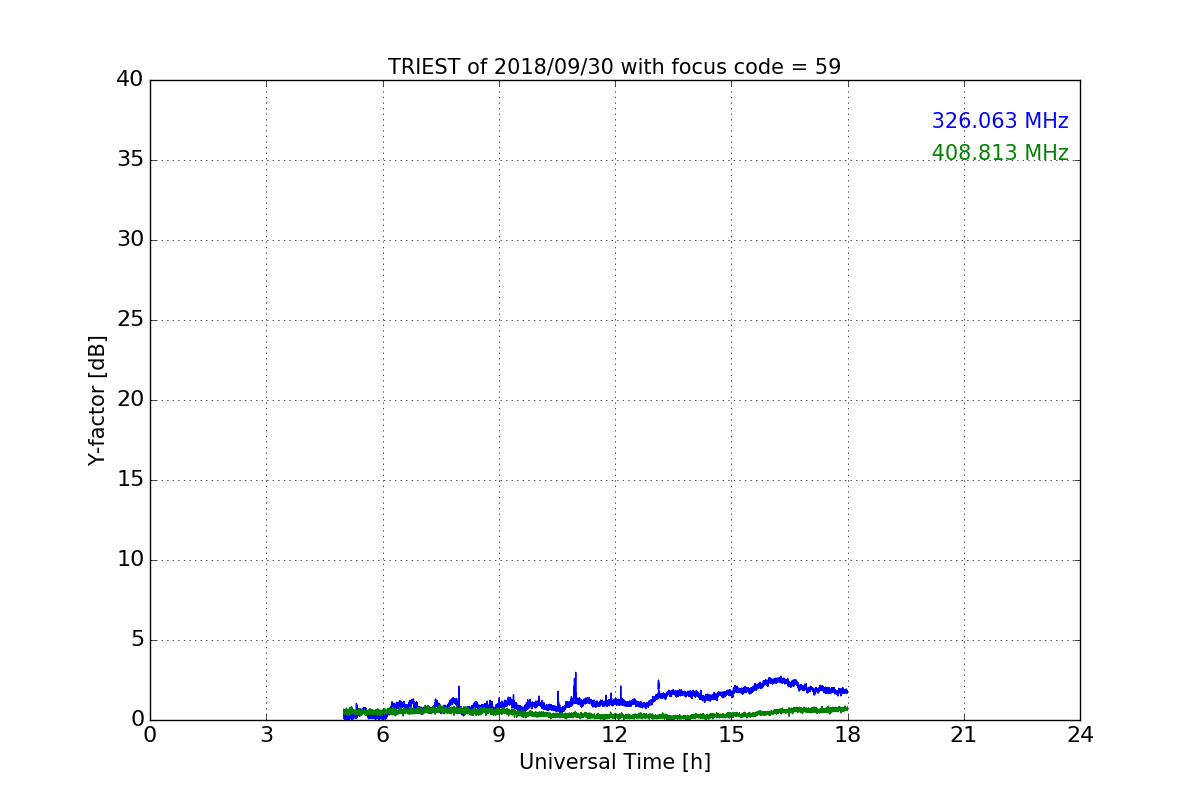Screen dimensions: 1200x800
Task: Click the Y-factor [dB] axis label
Action: pyautogui.click(x=97, y=400)
